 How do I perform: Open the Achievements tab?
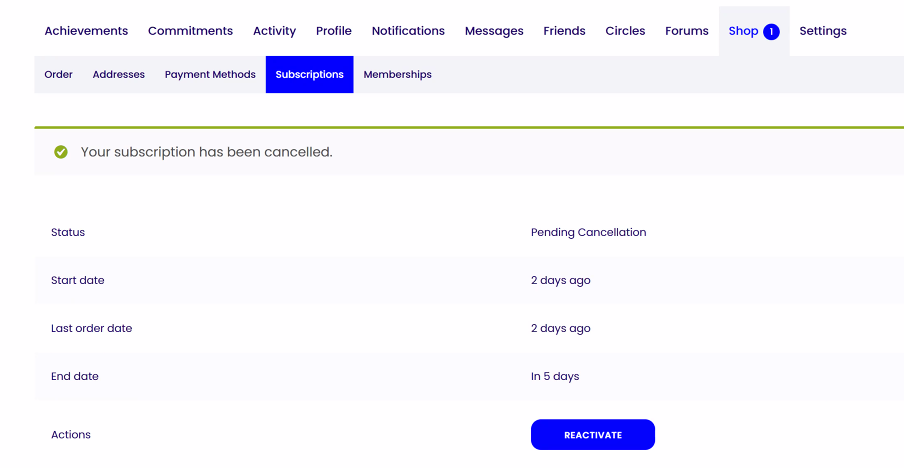point(86,31)
